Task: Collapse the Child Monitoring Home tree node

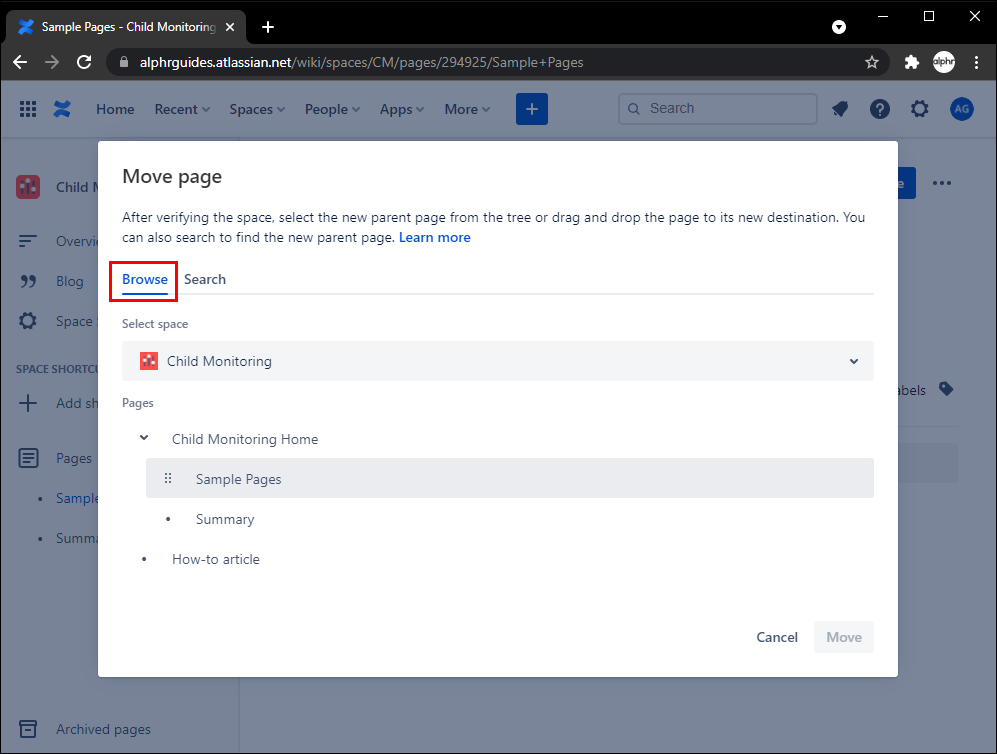Action: (x=144, y=438)
